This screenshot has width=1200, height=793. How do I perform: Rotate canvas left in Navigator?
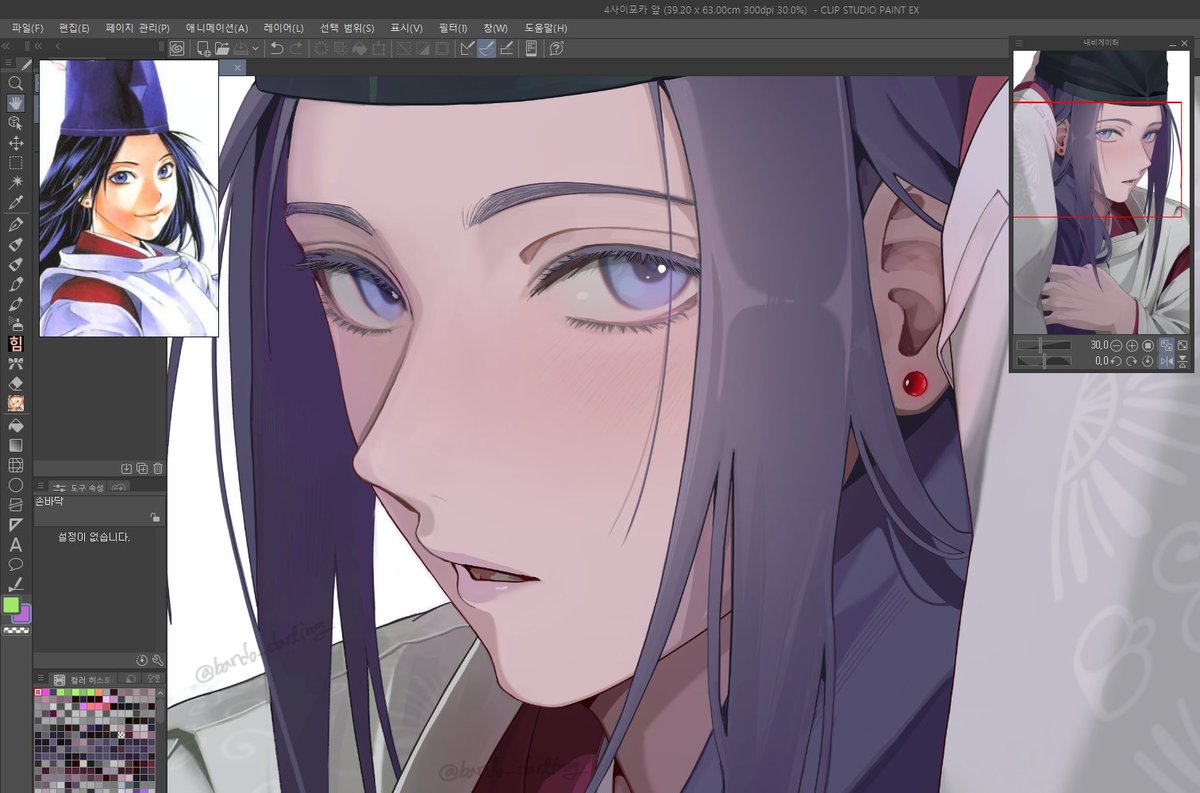[x=1116, y=361]
